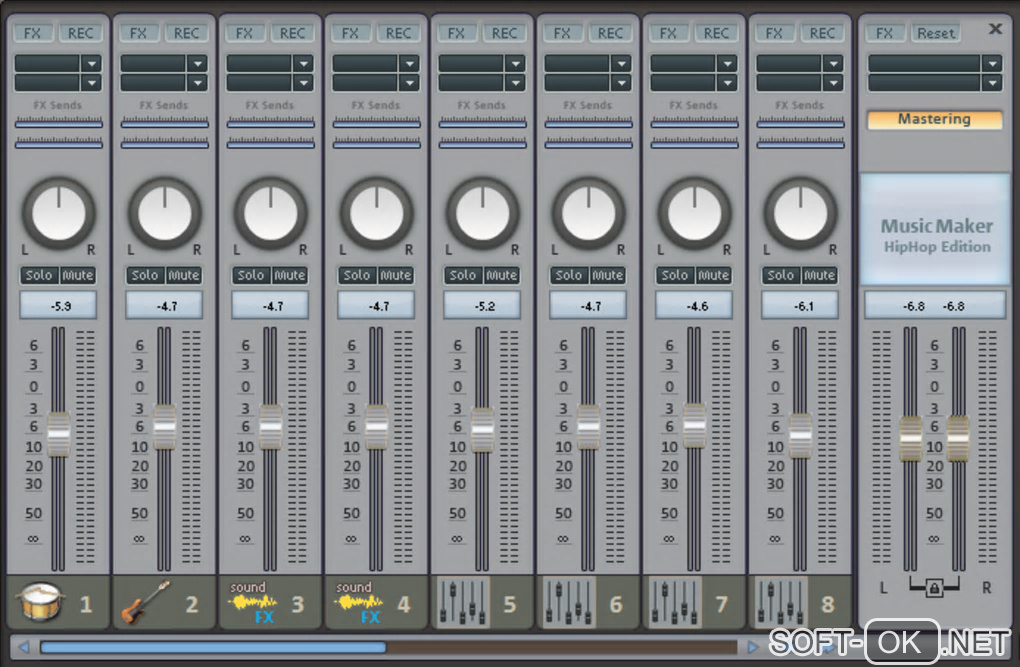Arm REC on channel 4
This screenshot has width=1020, height=667.
(x=399, y=33)
